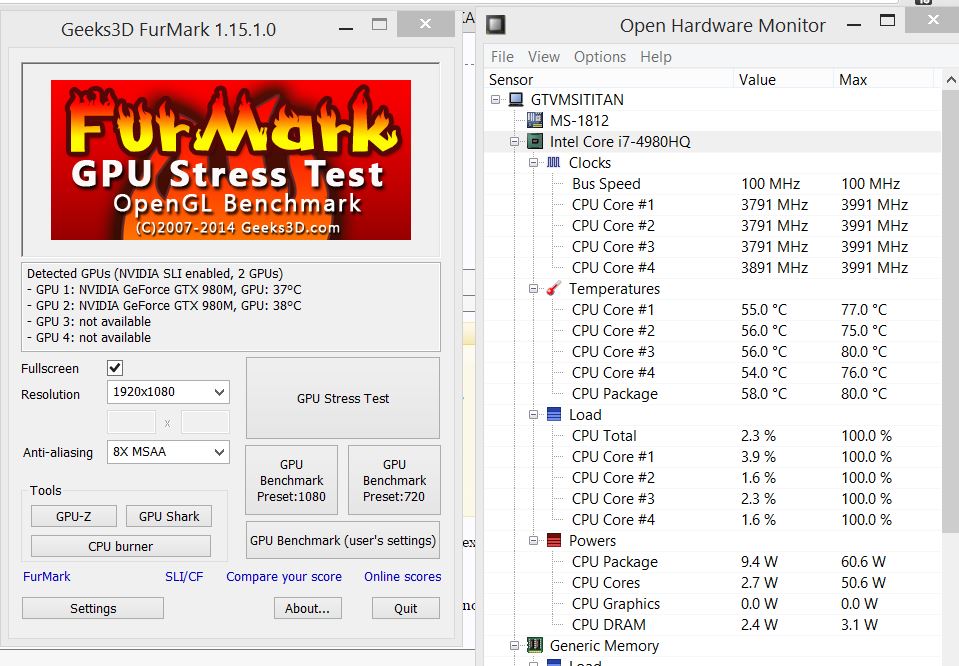Click the 60.6 W max power value
The image size is (959, 666).
[863, 561]
